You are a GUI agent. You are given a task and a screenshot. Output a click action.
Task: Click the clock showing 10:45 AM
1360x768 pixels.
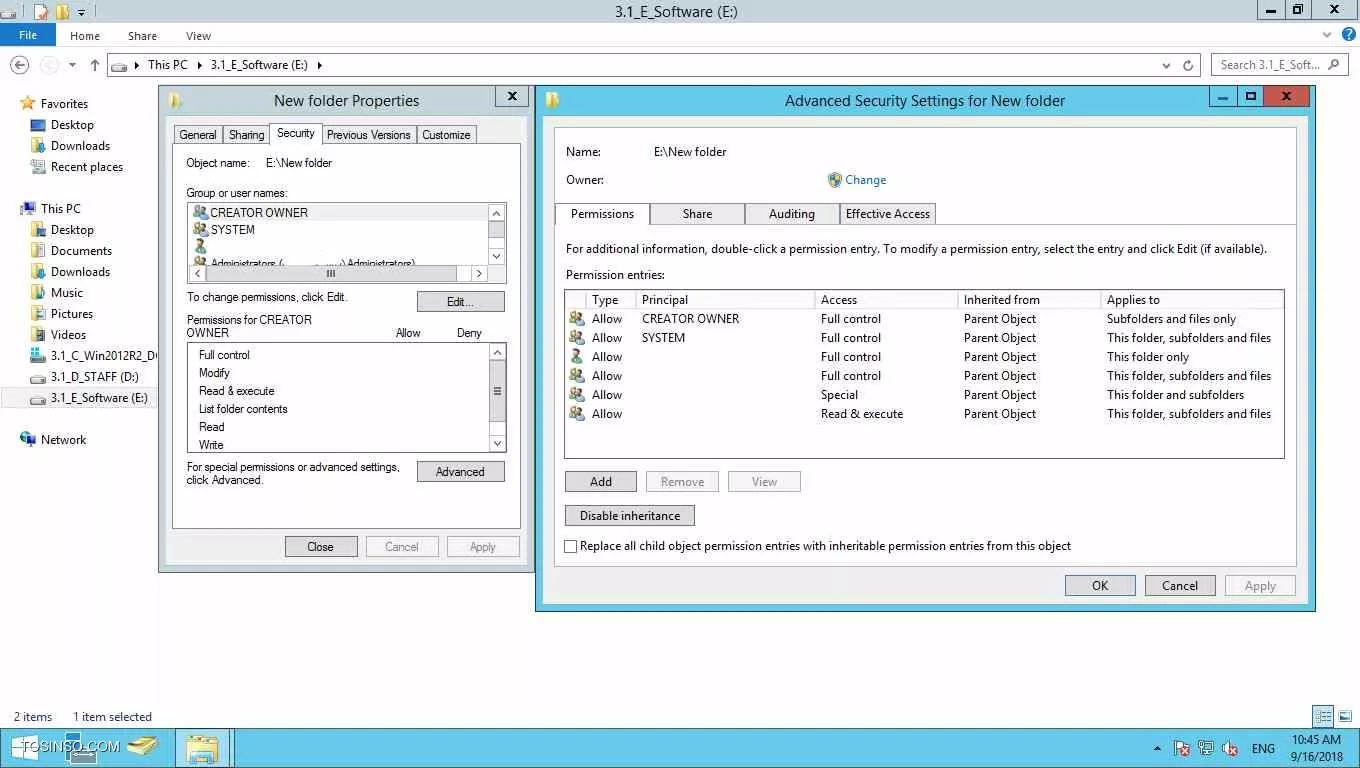1316,740
